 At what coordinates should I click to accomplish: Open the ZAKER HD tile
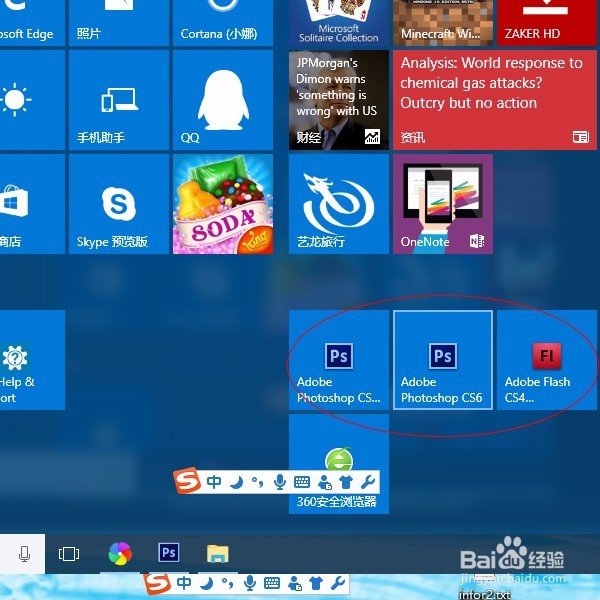pos(547,22)
